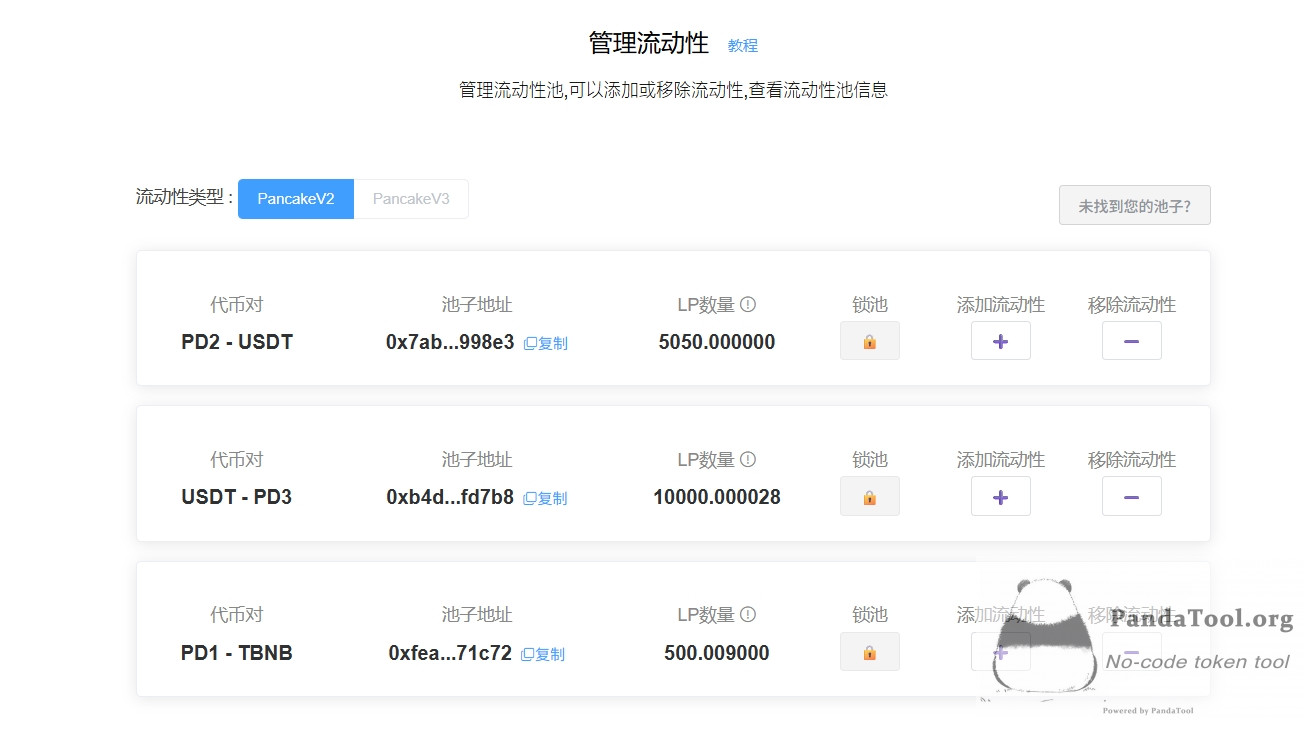Click lock icon for USDT - PD3 pool
Screen dimensions: 1315x731
(869, 497)
